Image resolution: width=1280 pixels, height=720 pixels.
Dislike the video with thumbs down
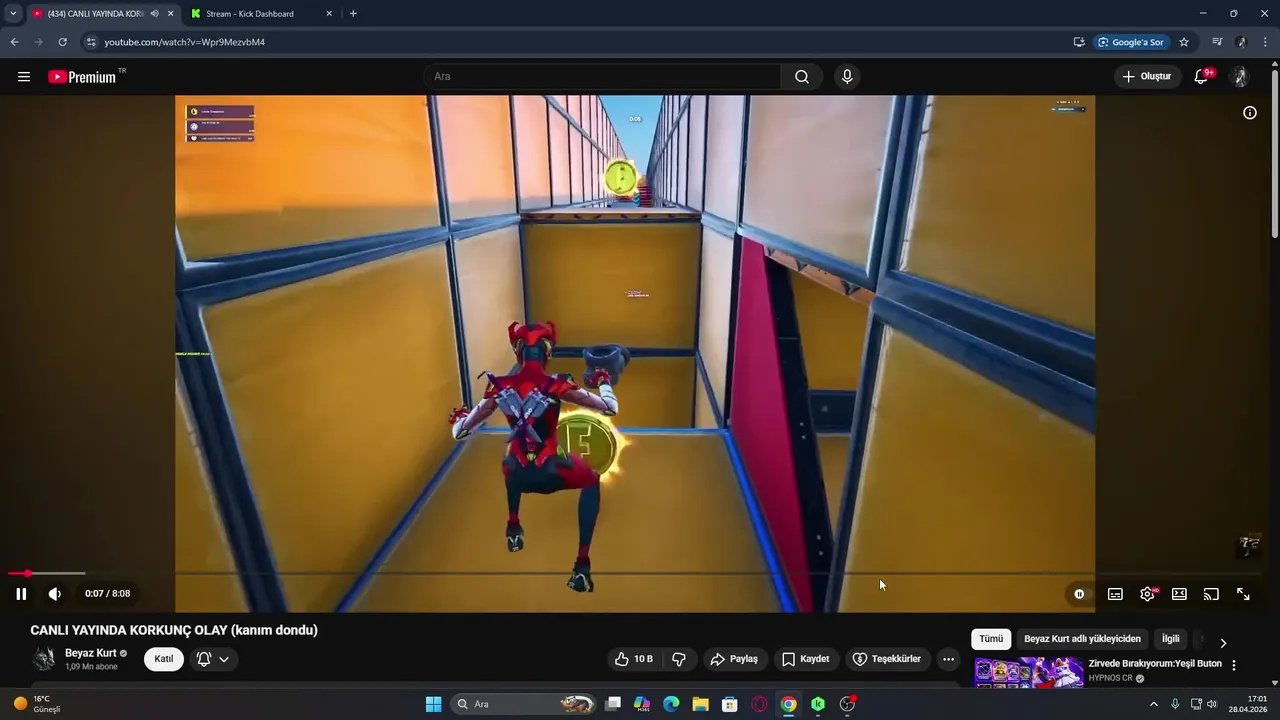click(679, 659)
